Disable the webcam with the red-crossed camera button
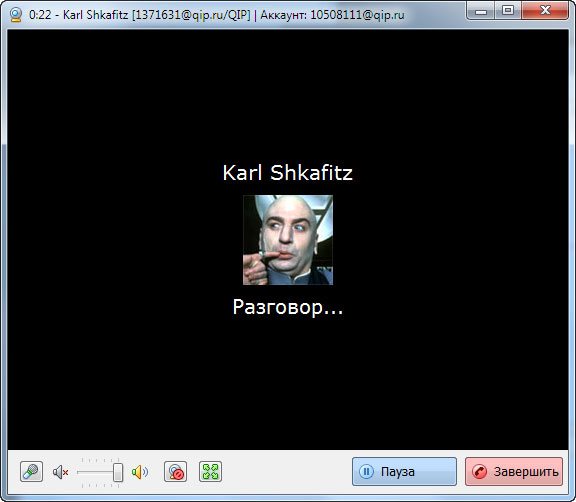The image size is (576, 502). (x=175, y=472)
